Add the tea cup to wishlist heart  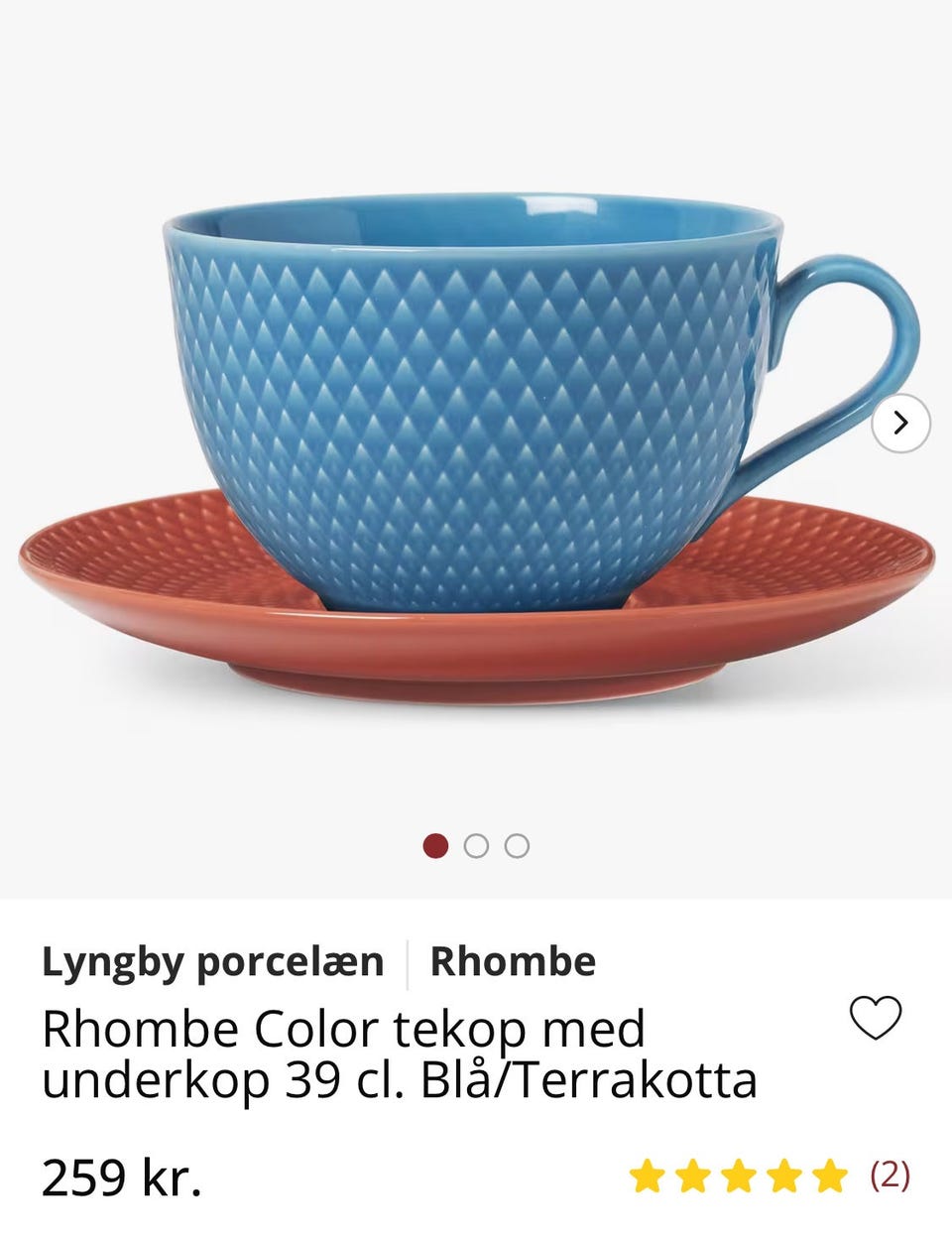(x=876, y=1018)
